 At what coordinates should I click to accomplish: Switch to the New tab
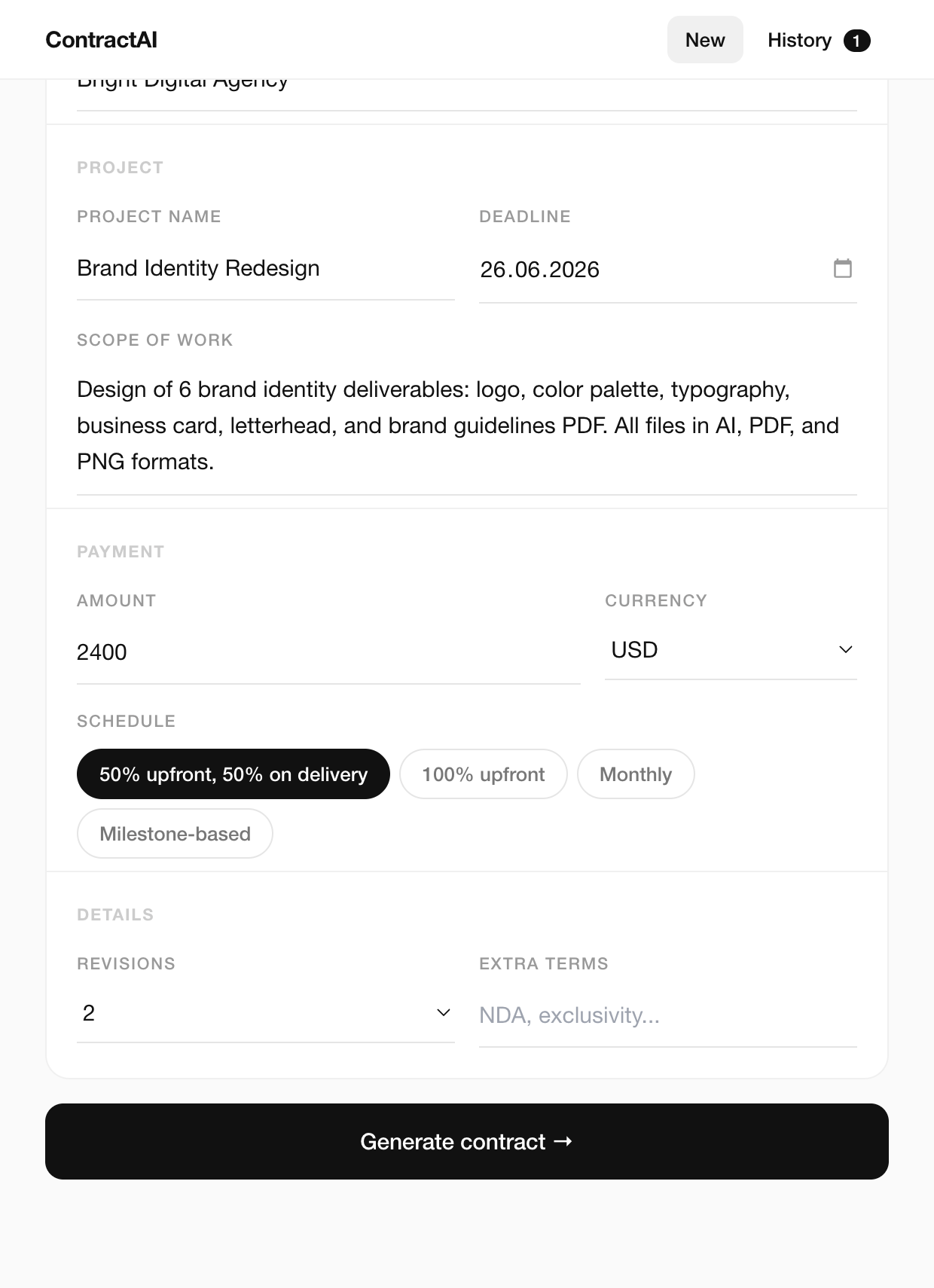tap(705, 40)
